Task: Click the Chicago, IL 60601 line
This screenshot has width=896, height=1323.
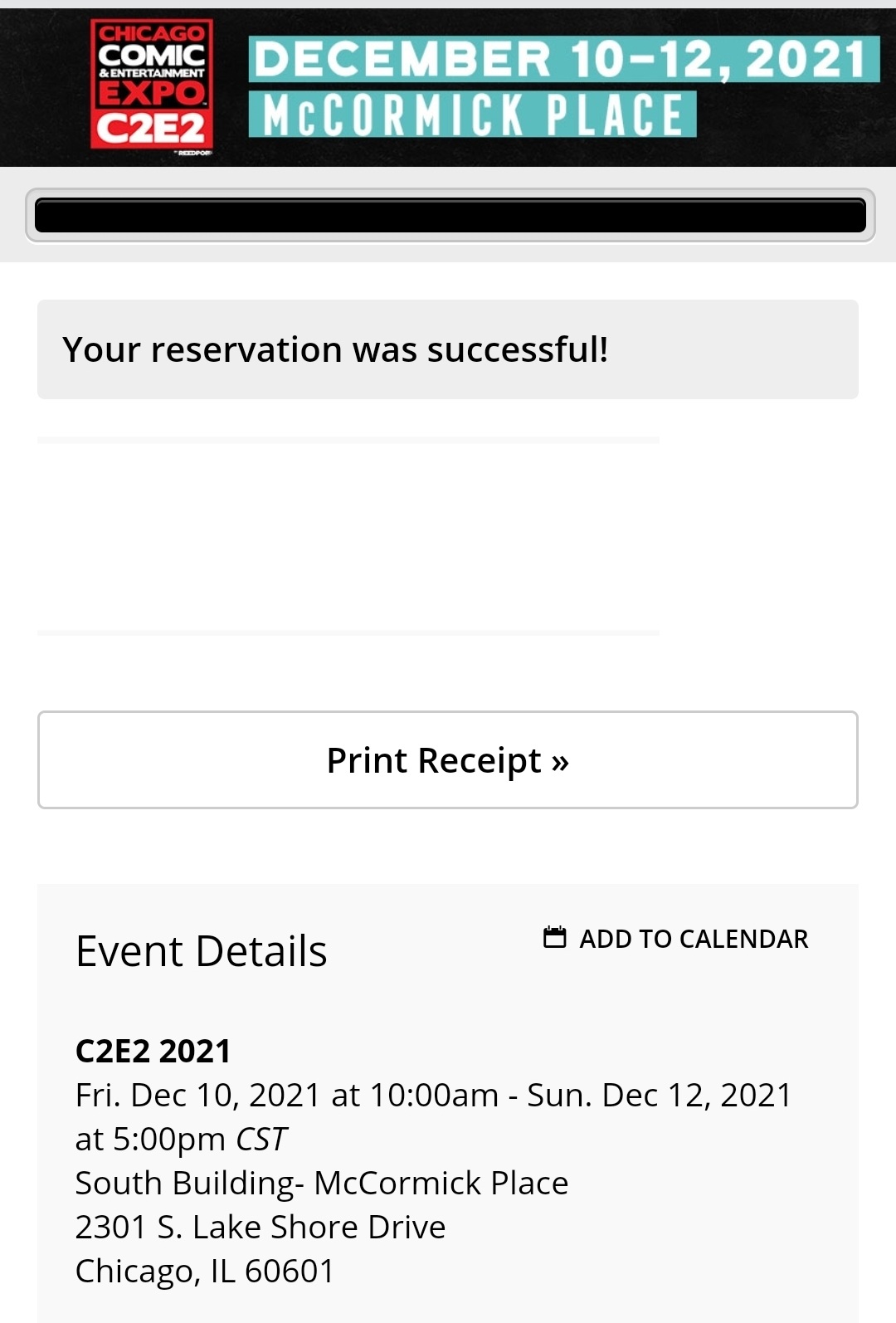Action: 205,1271
